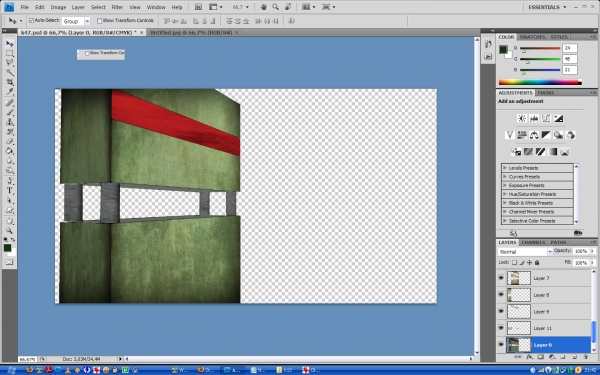
Task: Click the Layer 0 thumbnail
Action: 519,345
